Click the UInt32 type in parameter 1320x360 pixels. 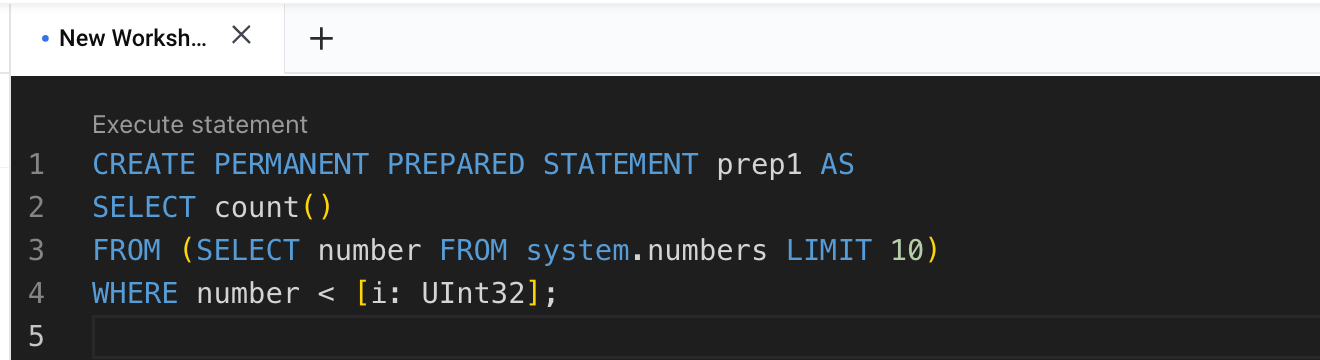pos(473,293)
